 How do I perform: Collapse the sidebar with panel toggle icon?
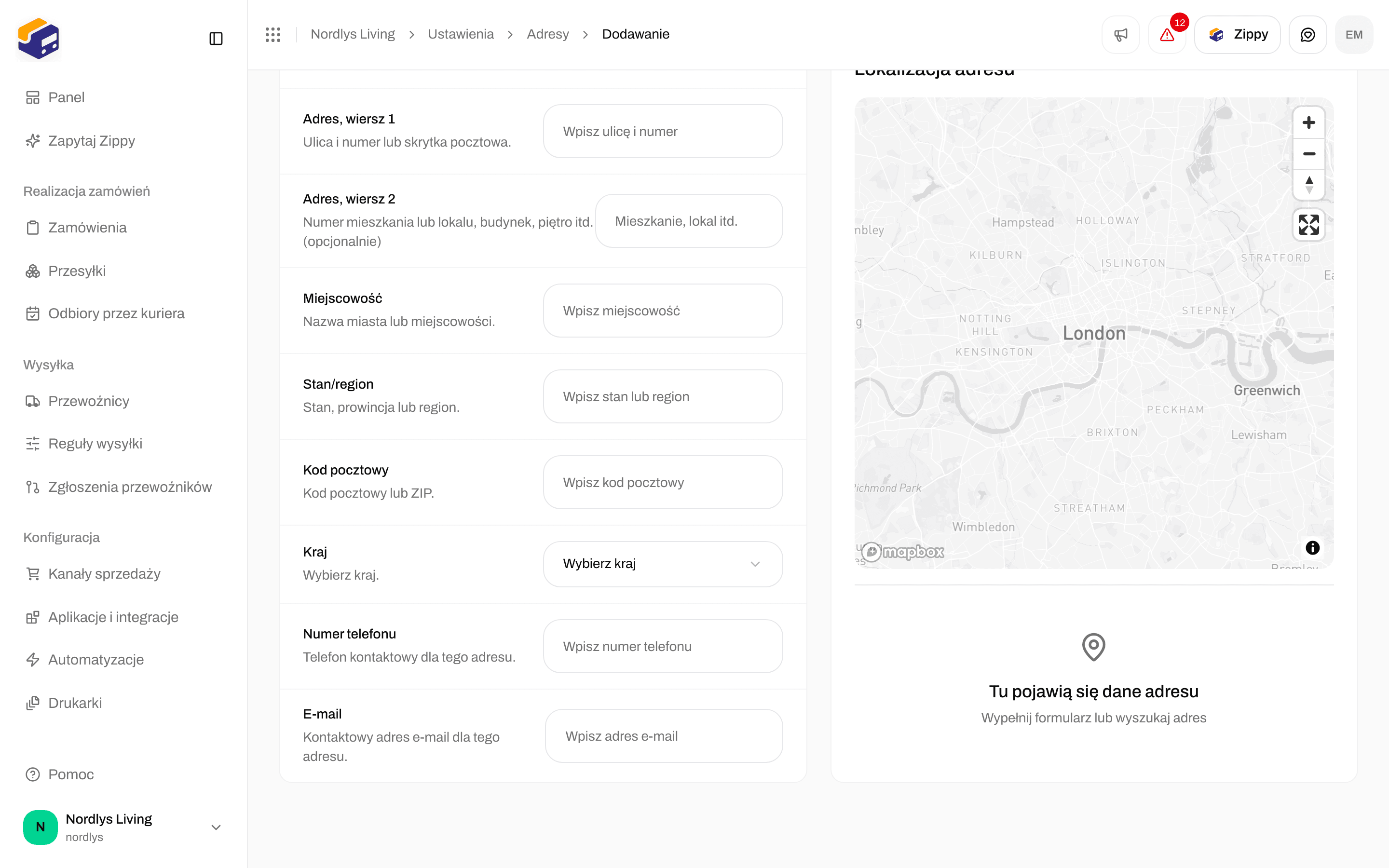tap(216, 39)
